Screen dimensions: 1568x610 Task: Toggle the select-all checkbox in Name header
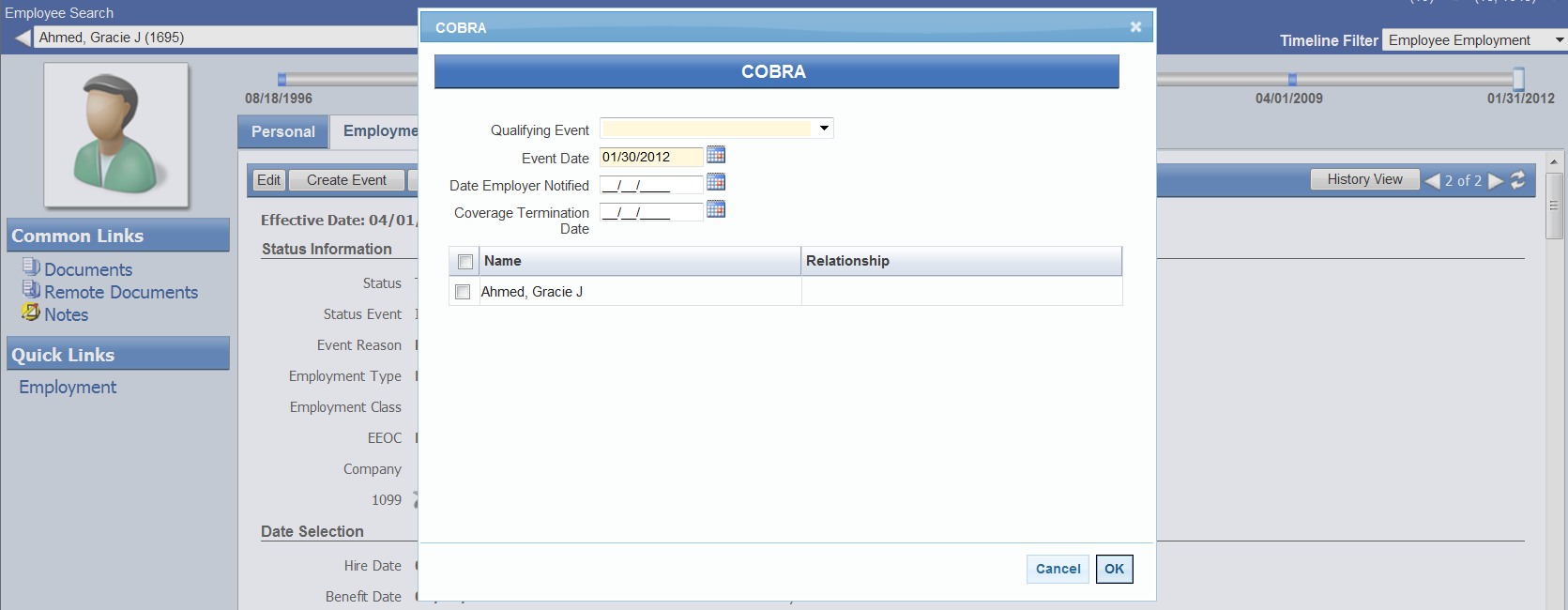click(465, 262)
